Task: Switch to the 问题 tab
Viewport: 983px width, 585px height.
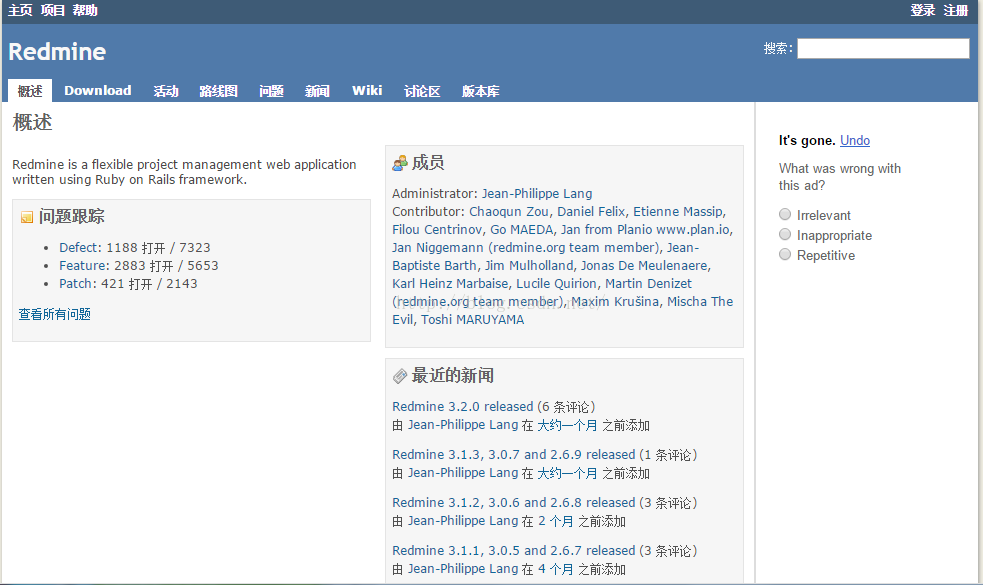Action: click(271, 92)
